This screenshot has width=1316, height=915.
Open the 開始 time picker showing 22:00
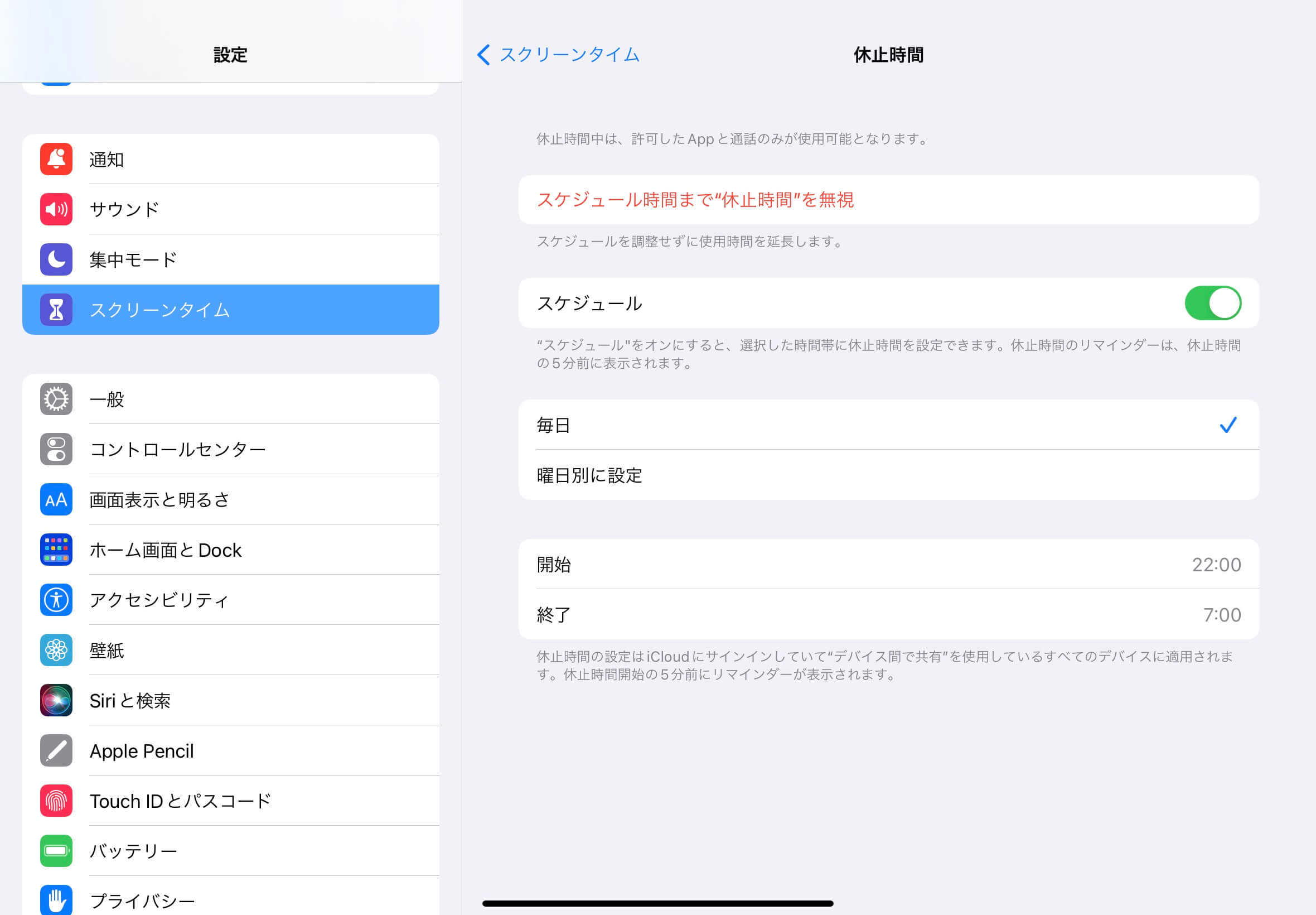[889, 564]
